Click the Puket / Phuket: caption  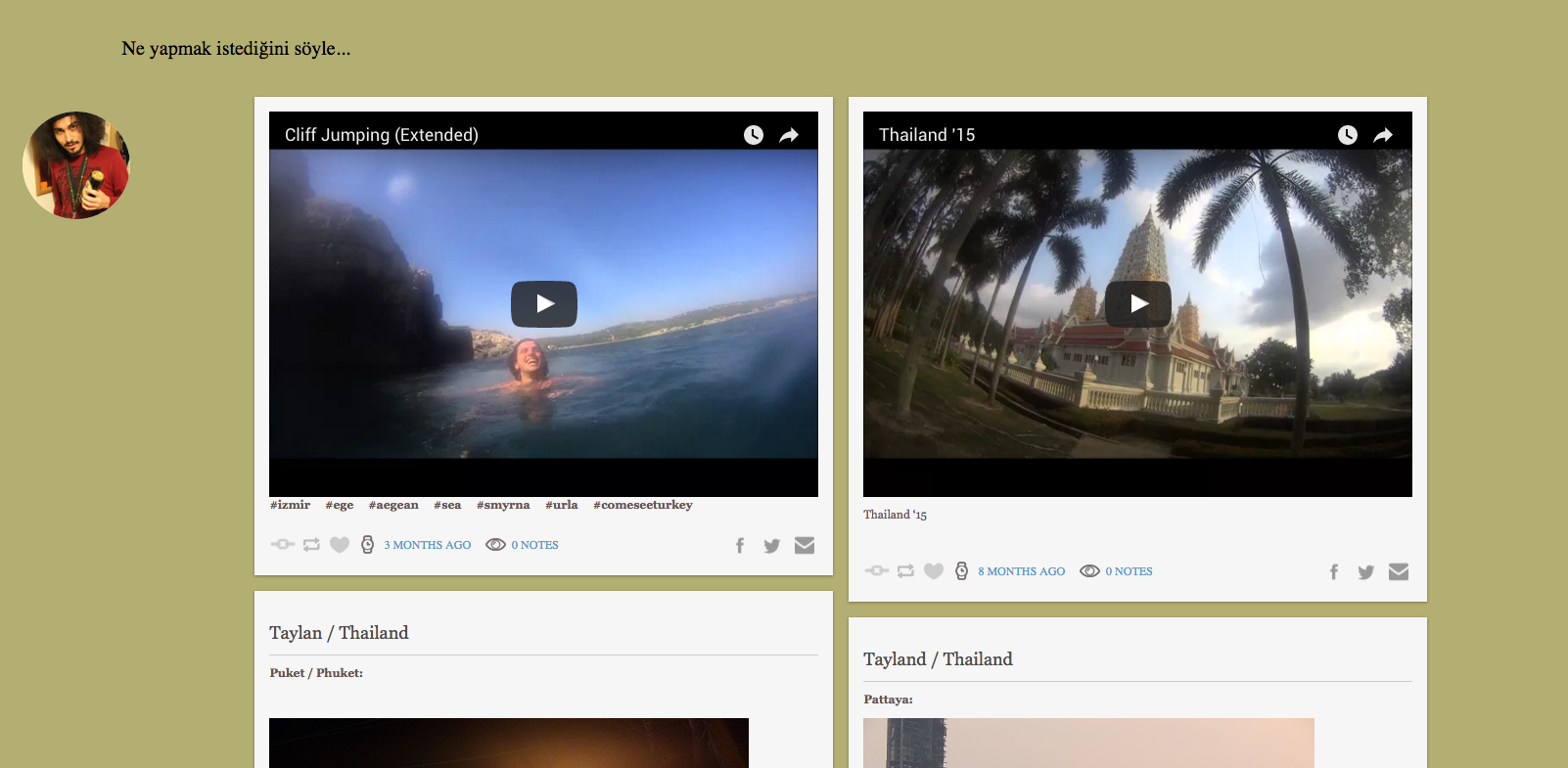point(316,673)
